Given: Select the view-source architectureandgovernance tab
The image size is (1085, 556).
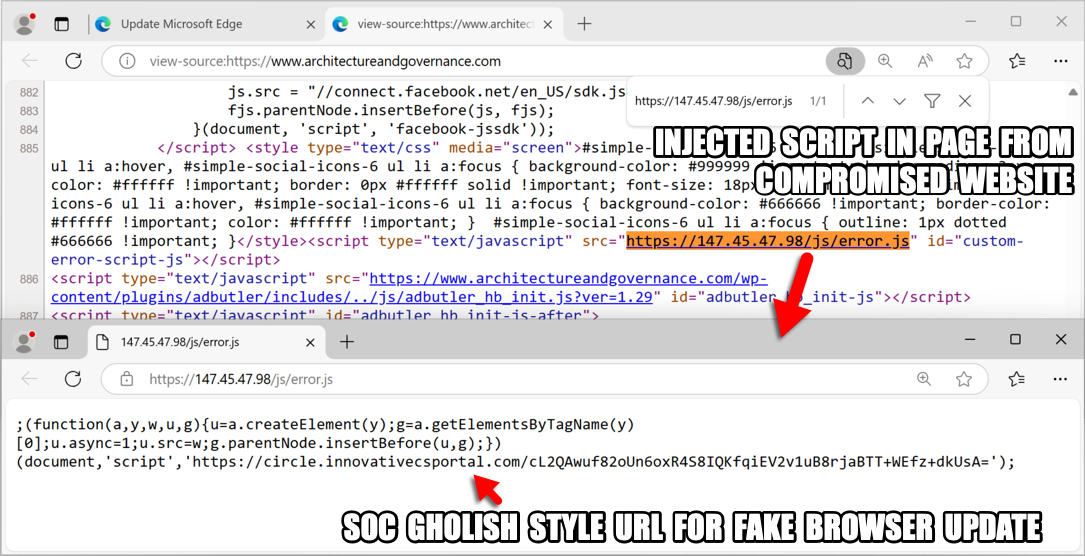Looking at the screenshot, I should coord(446,24).
